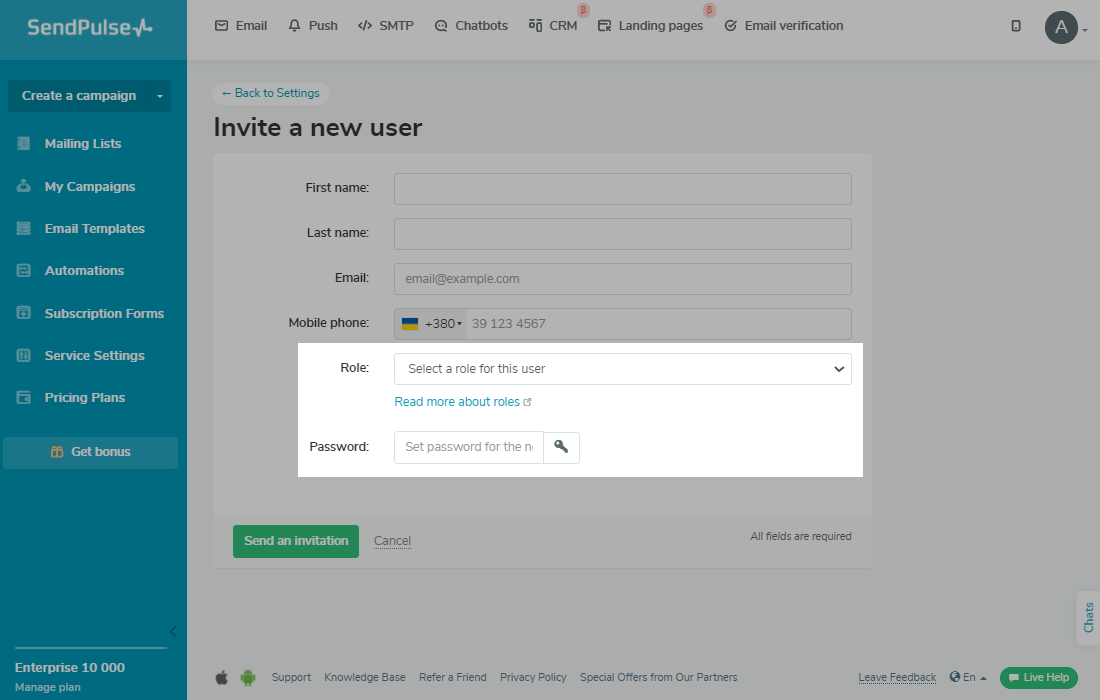This screenshot has width=1100, height=700.
Task: Click the Mailing Lists sidebar icon
Action: tap(24, 144)
